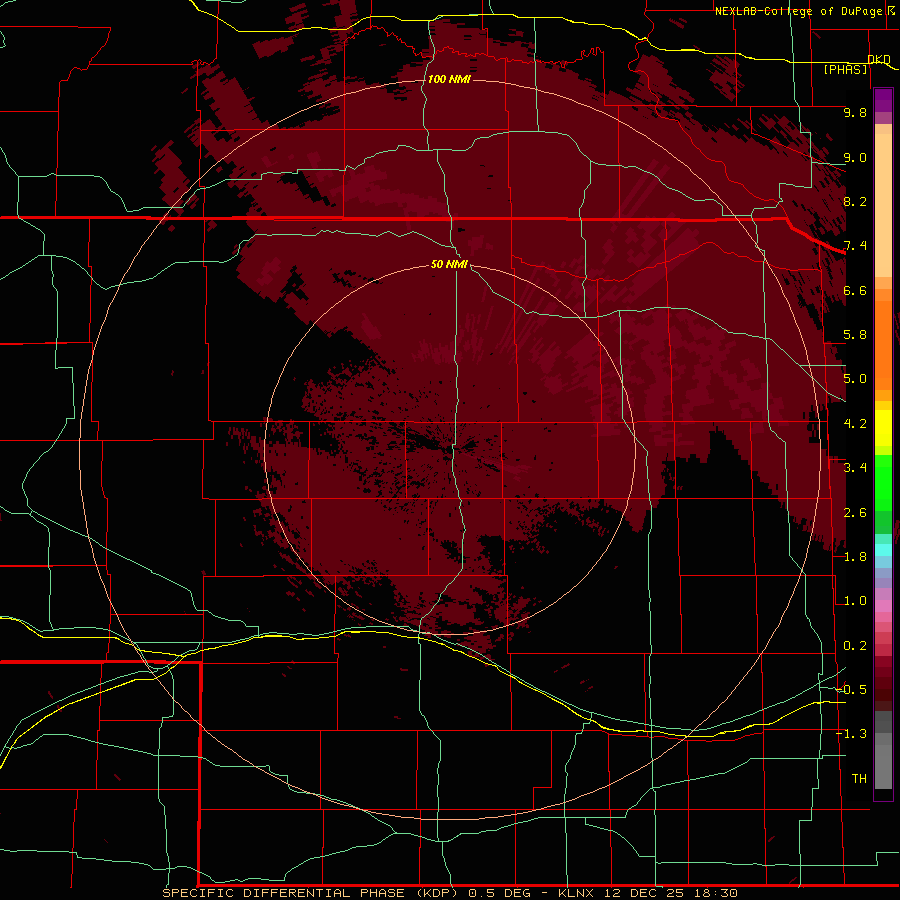The width and height of the screenshot is (900, 900).
Task: Click the cyan swatch on the color bar
Action: click(x=883, y=550)
